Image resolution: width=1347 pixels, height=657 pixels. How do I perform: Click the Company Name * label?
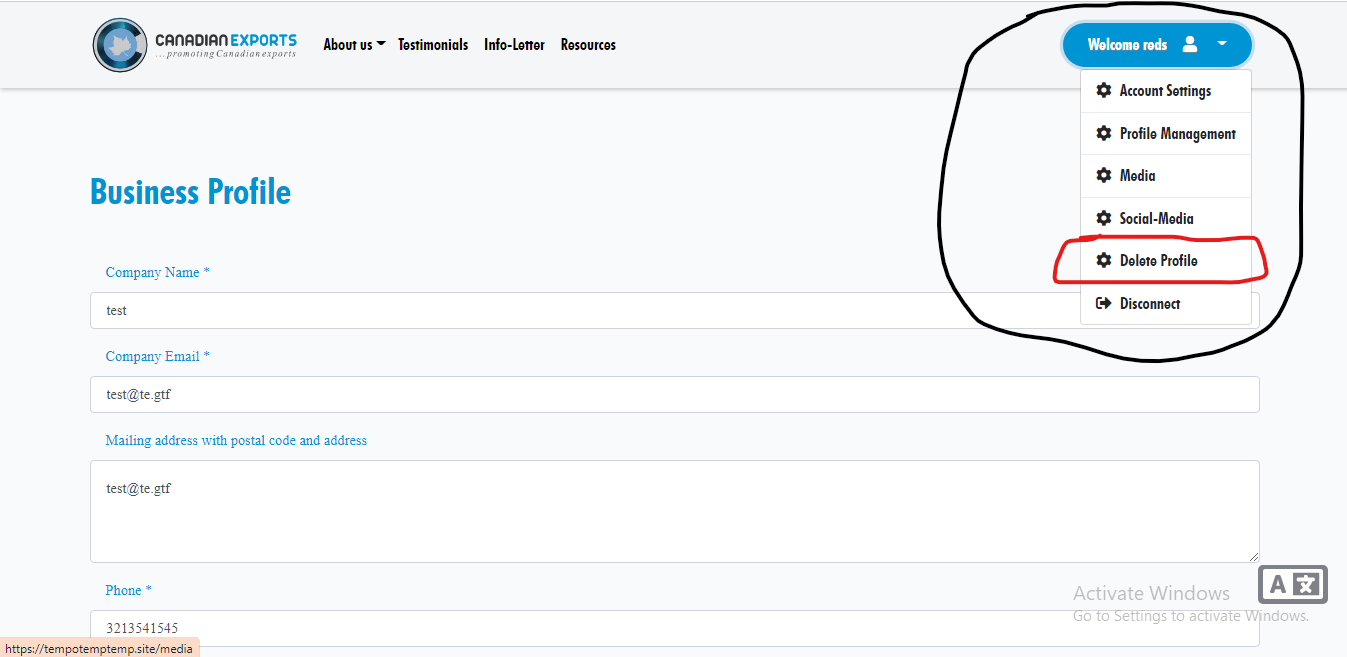pyautogui.click(x=158, y=273)
